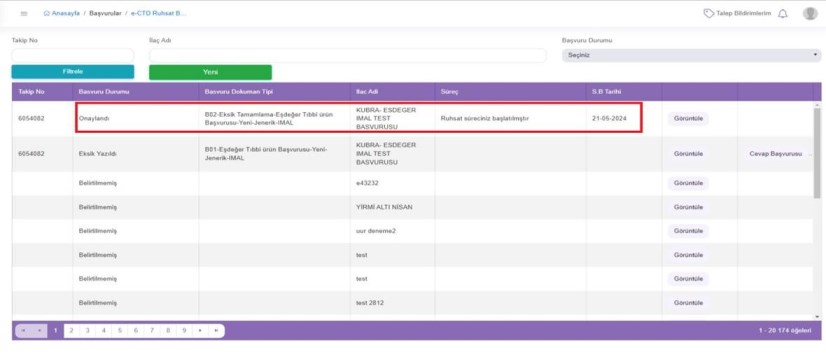Screen dimensions: 826x364
Task: Open the hamburger menu icon
Action: tap(24, 14)
